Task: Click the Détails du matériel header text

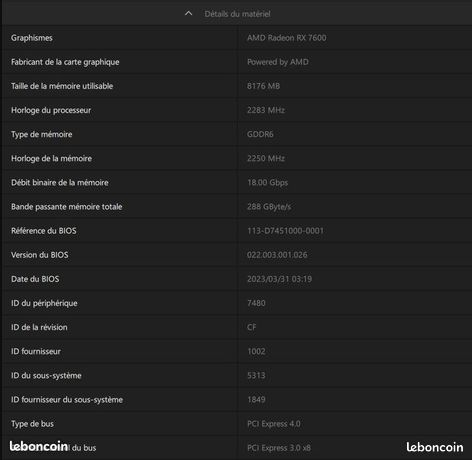Action: pyautogui.click(x=237, y=14)
